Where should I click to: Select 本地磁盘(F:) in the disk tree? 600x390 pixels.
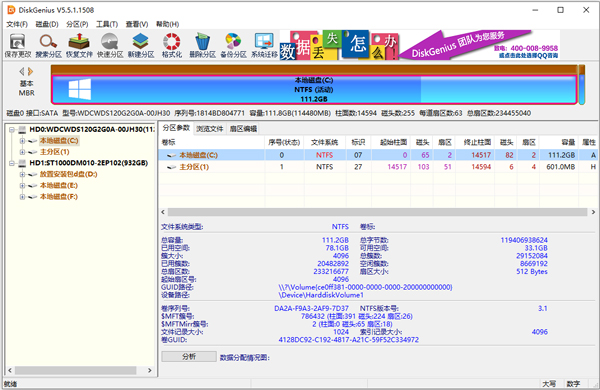click(x=59, y=197)
